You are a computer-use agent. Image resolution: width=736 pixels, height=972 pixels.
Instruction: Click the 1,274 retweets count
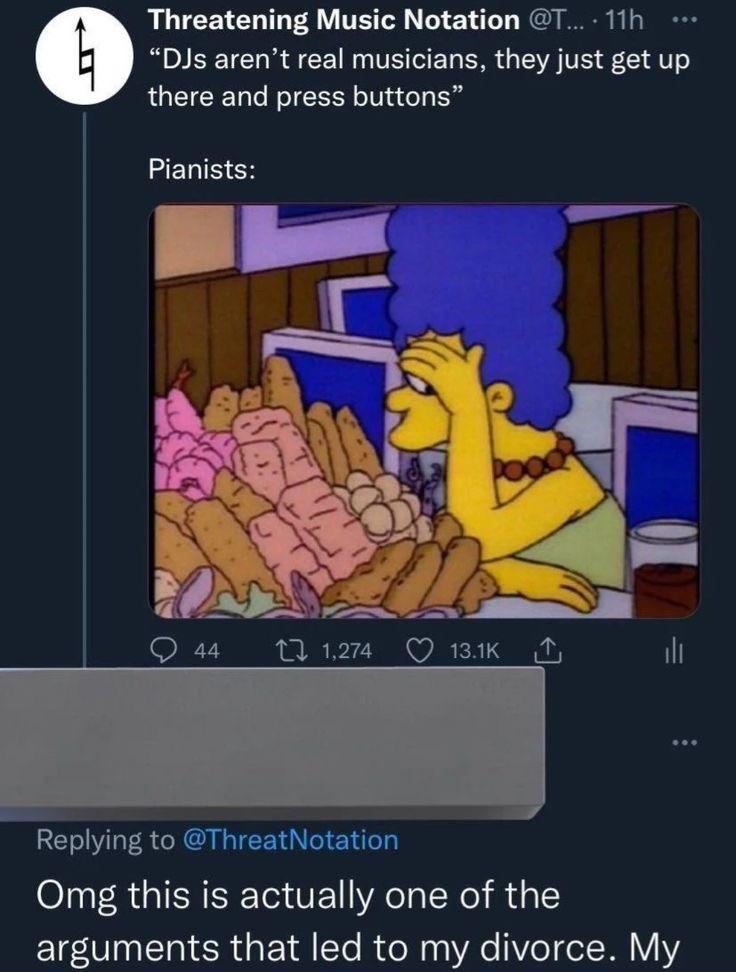pyautogui.click(x=347, y=651)
